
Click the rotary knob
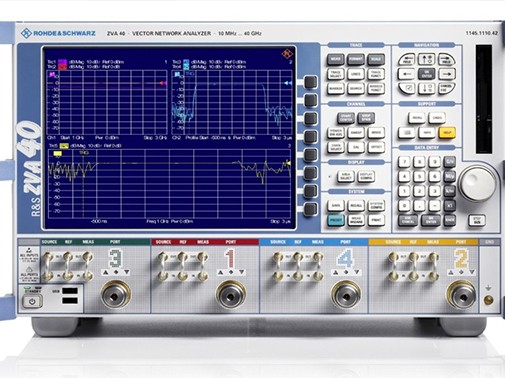478,183
